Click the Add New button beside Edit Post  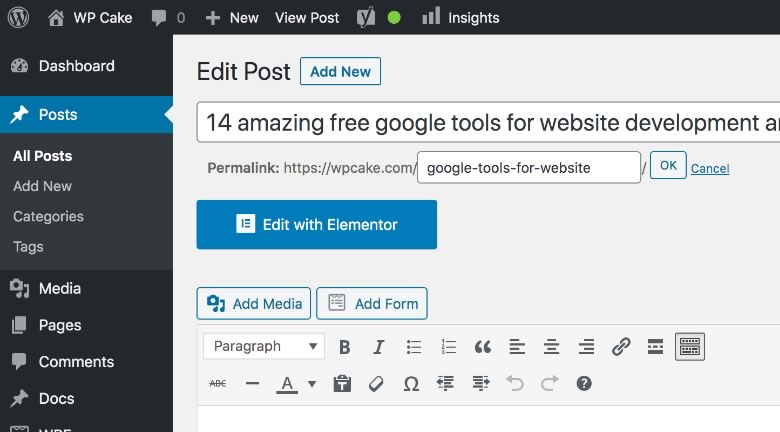tap(340, 71)
